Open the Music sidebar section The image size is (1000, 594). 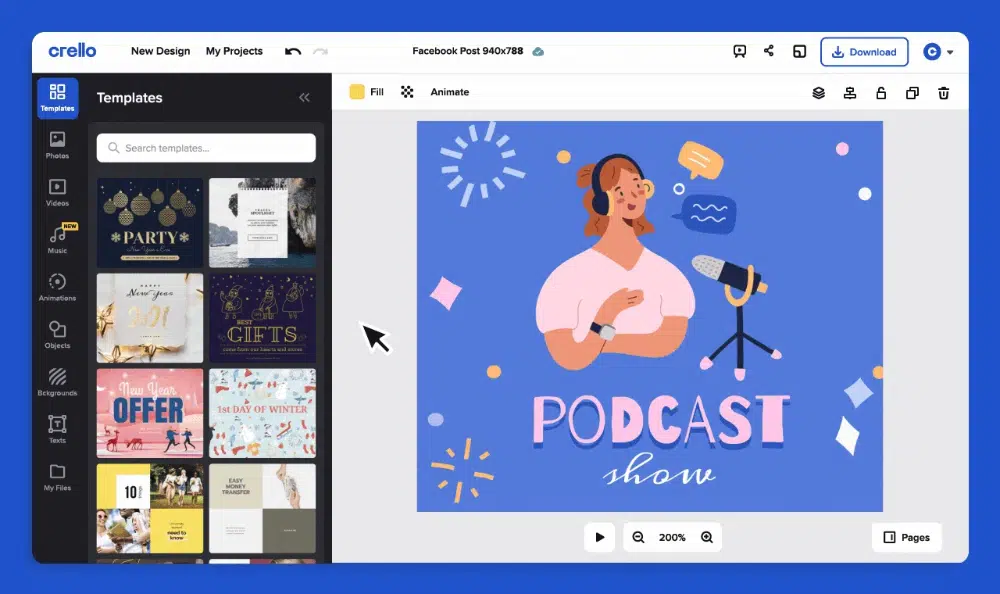coord(57,240)
